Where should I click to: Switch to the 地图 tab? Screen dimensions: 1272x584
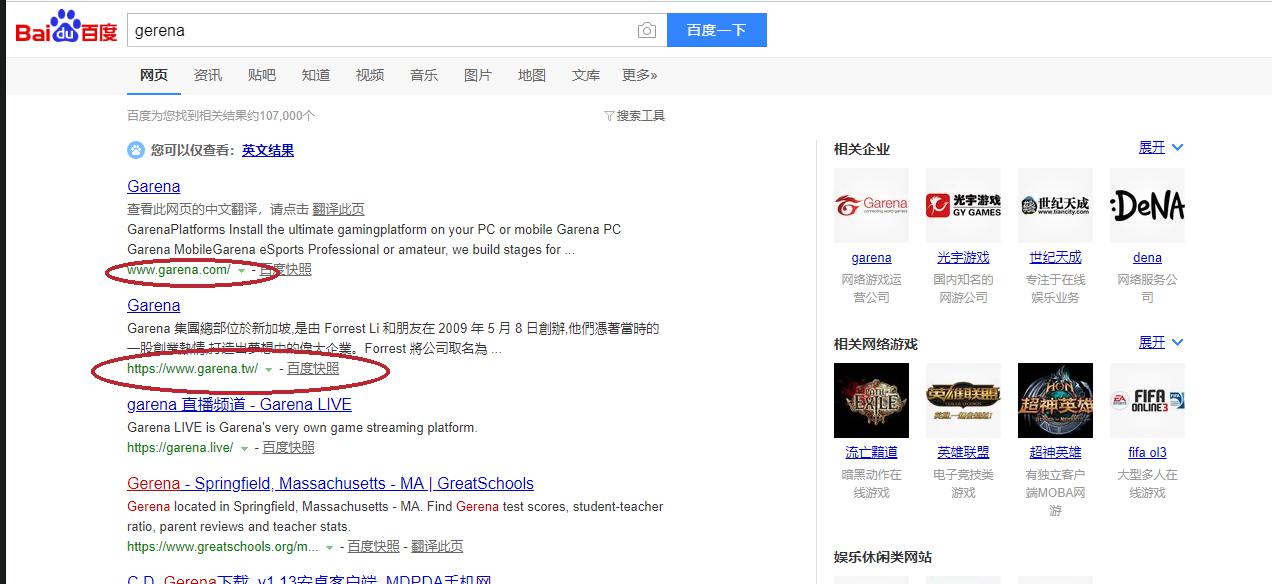point(532,75)
